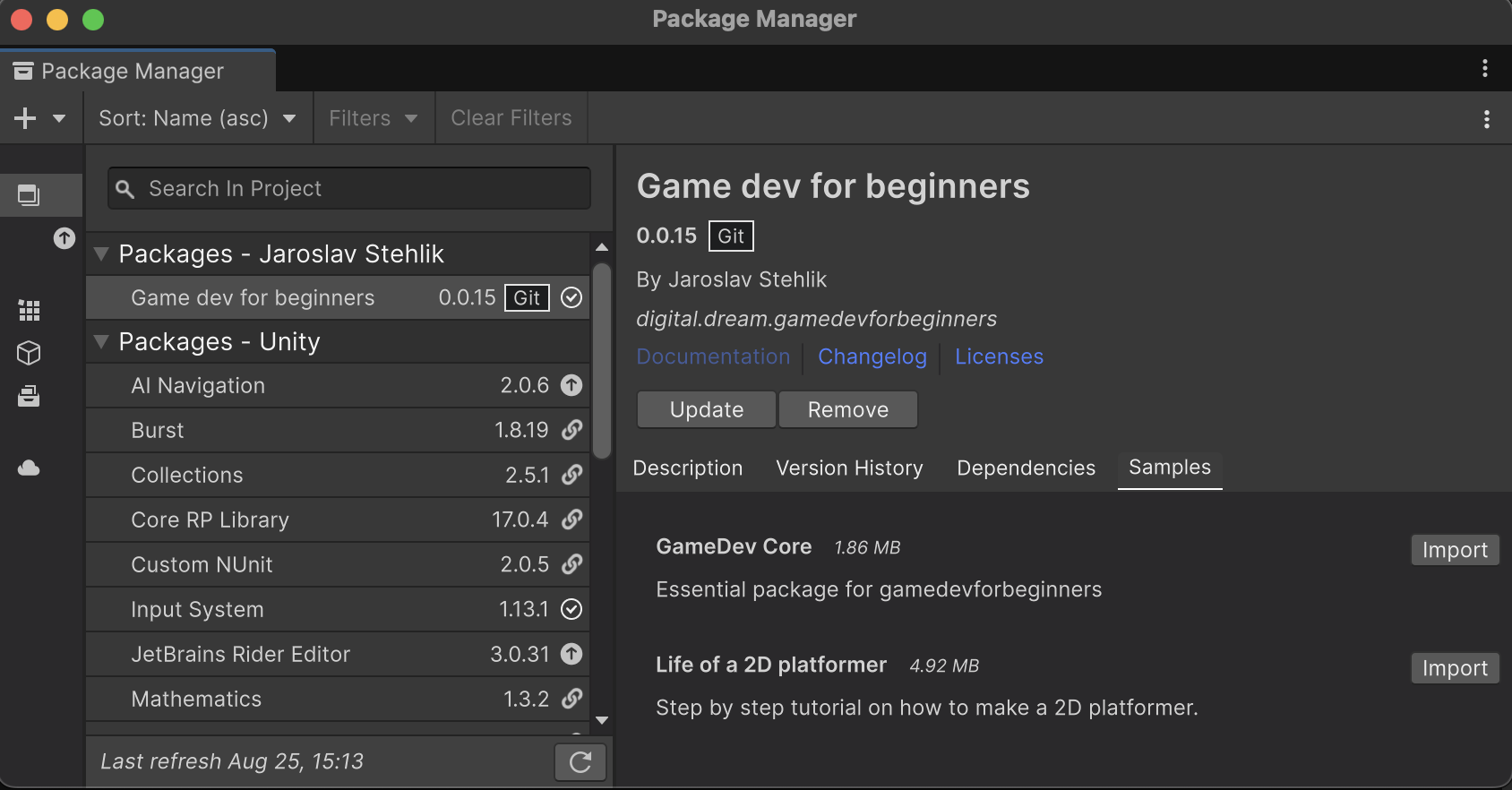Switch to the Dependencies tab

1026,468
